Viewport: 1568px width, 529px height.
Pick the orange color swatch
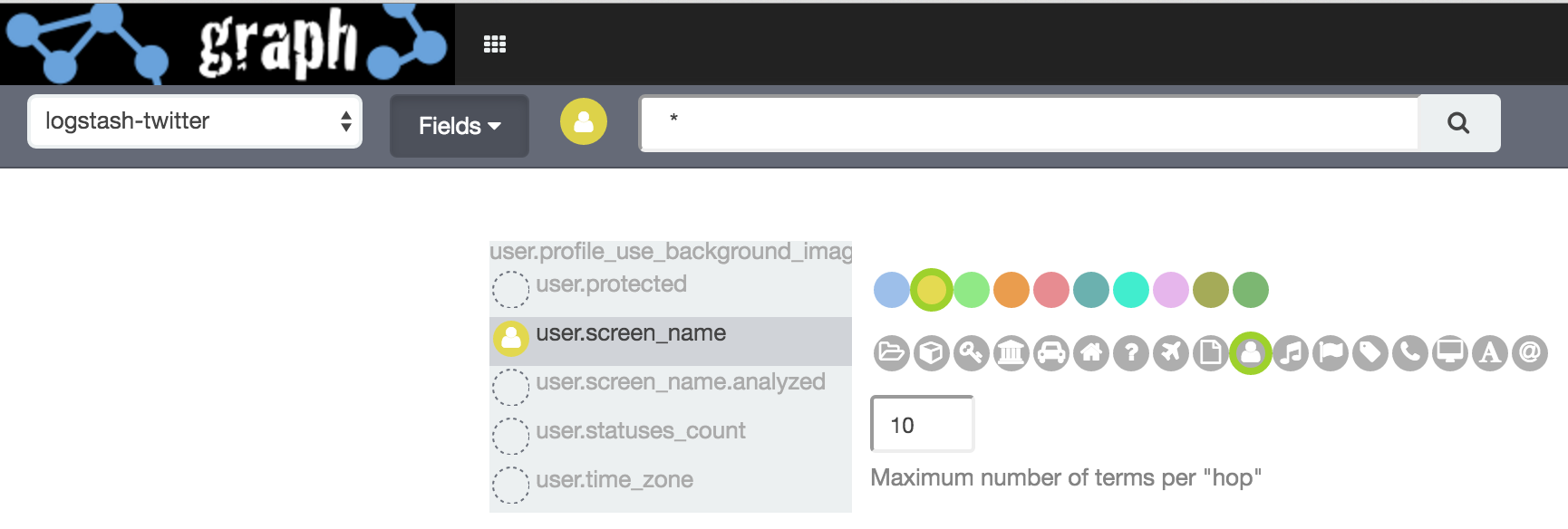point(1011,290)
